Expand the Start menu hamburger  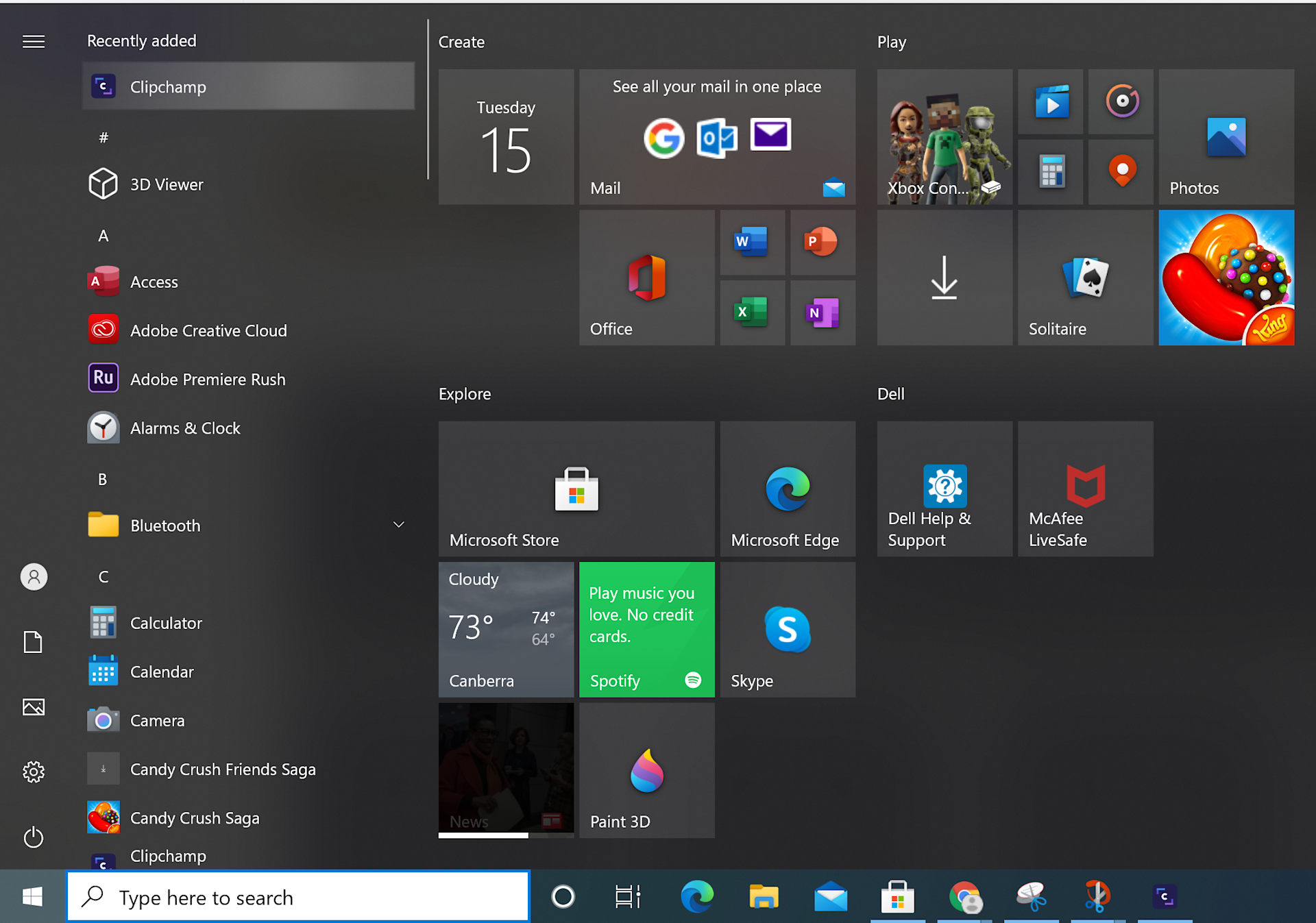point(34,42)
